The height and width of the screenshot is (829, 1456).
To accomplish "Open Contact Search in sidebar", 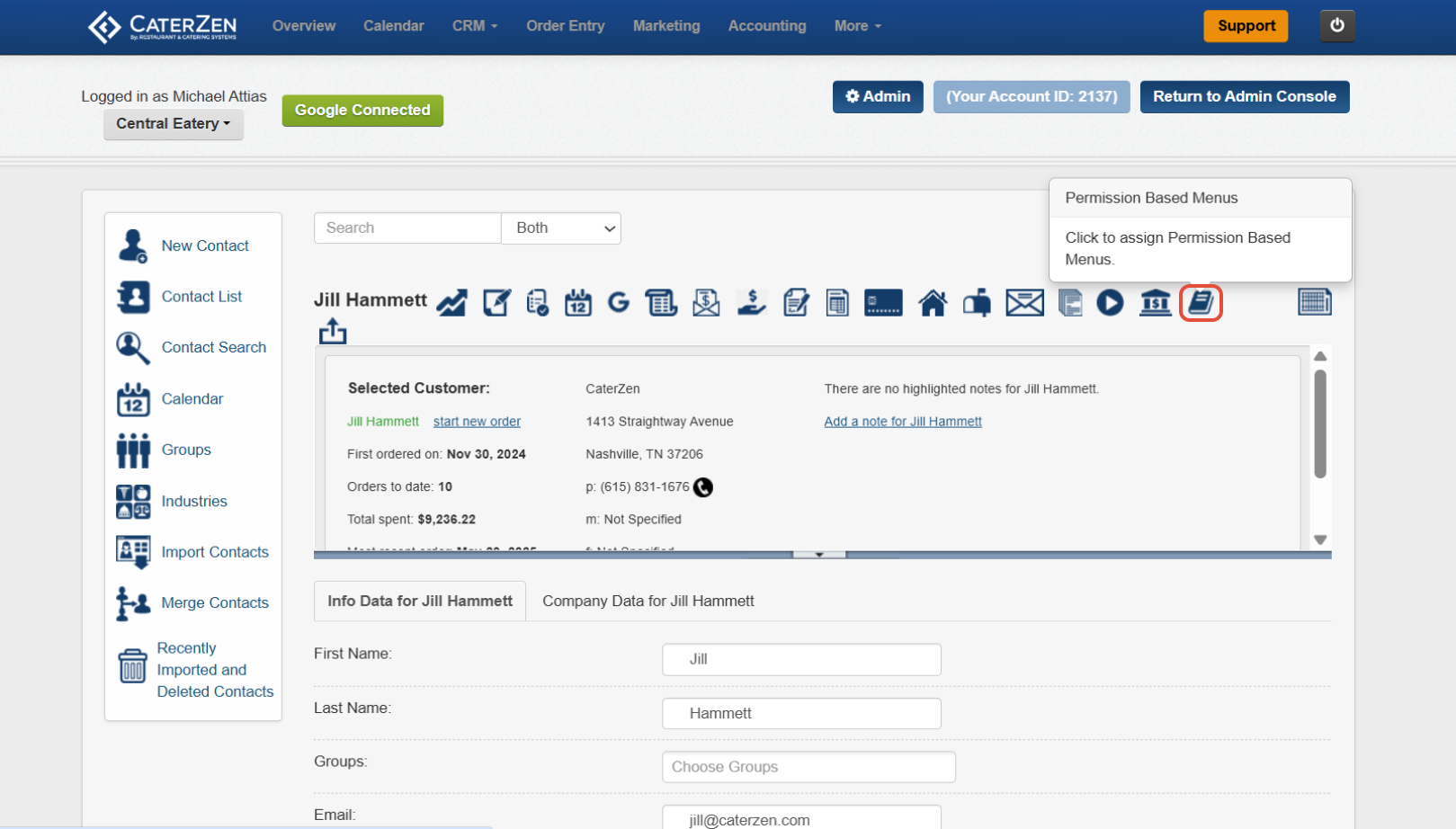I will 214,347.
